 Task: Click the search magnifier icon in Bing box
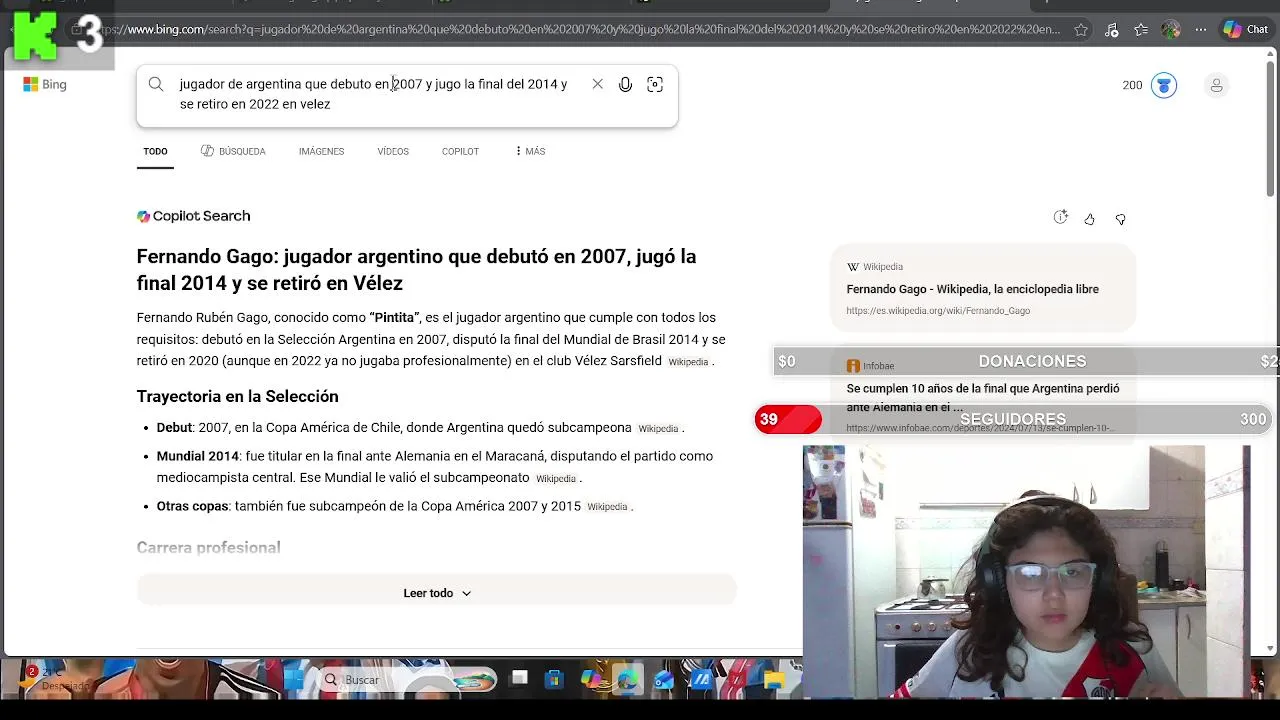coord(156,85)
